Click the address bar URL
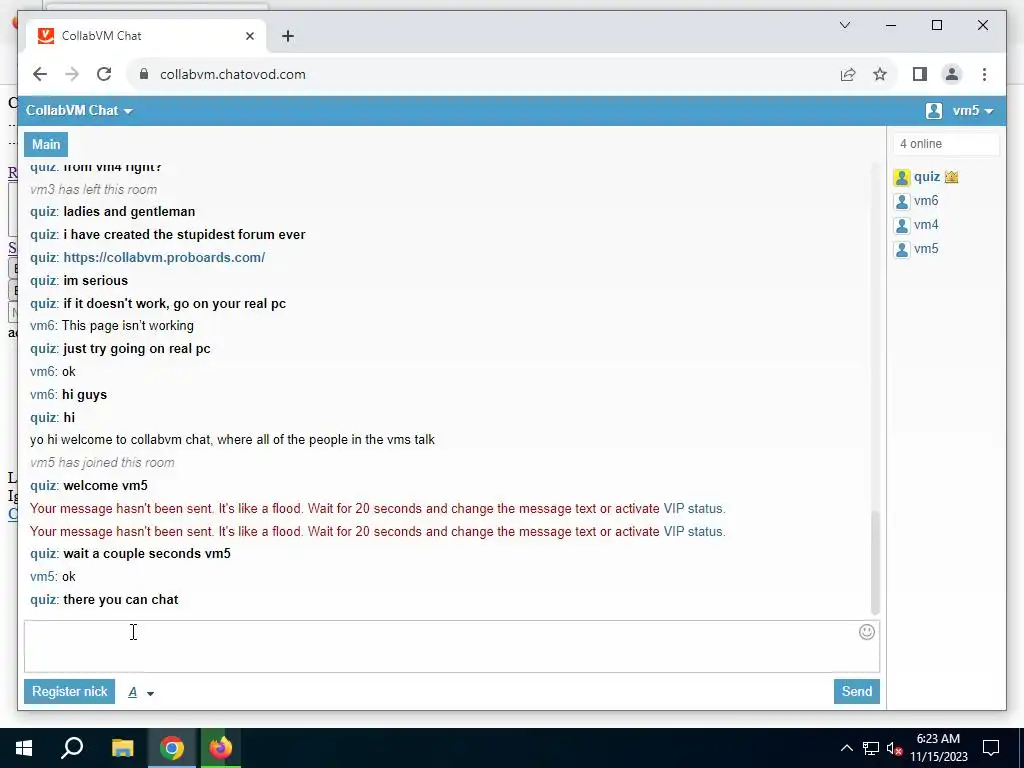 click(x=232, y=74)
